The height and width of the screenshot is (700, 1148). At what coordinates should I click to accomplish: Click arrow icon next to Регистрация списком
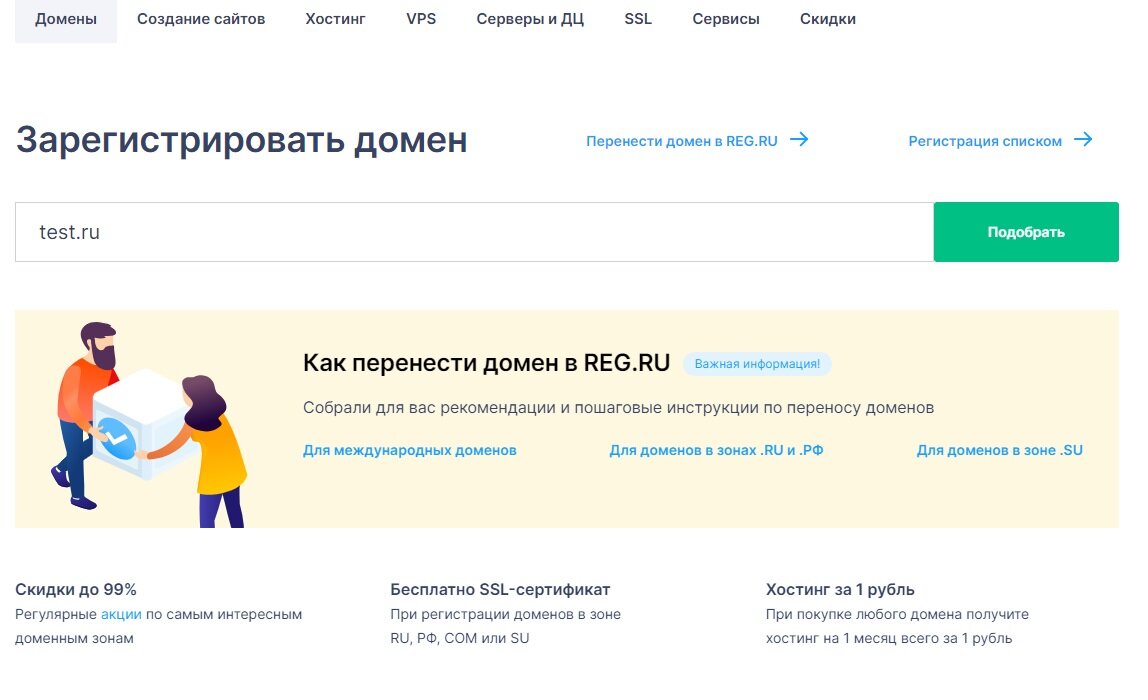pos(1084,139)
